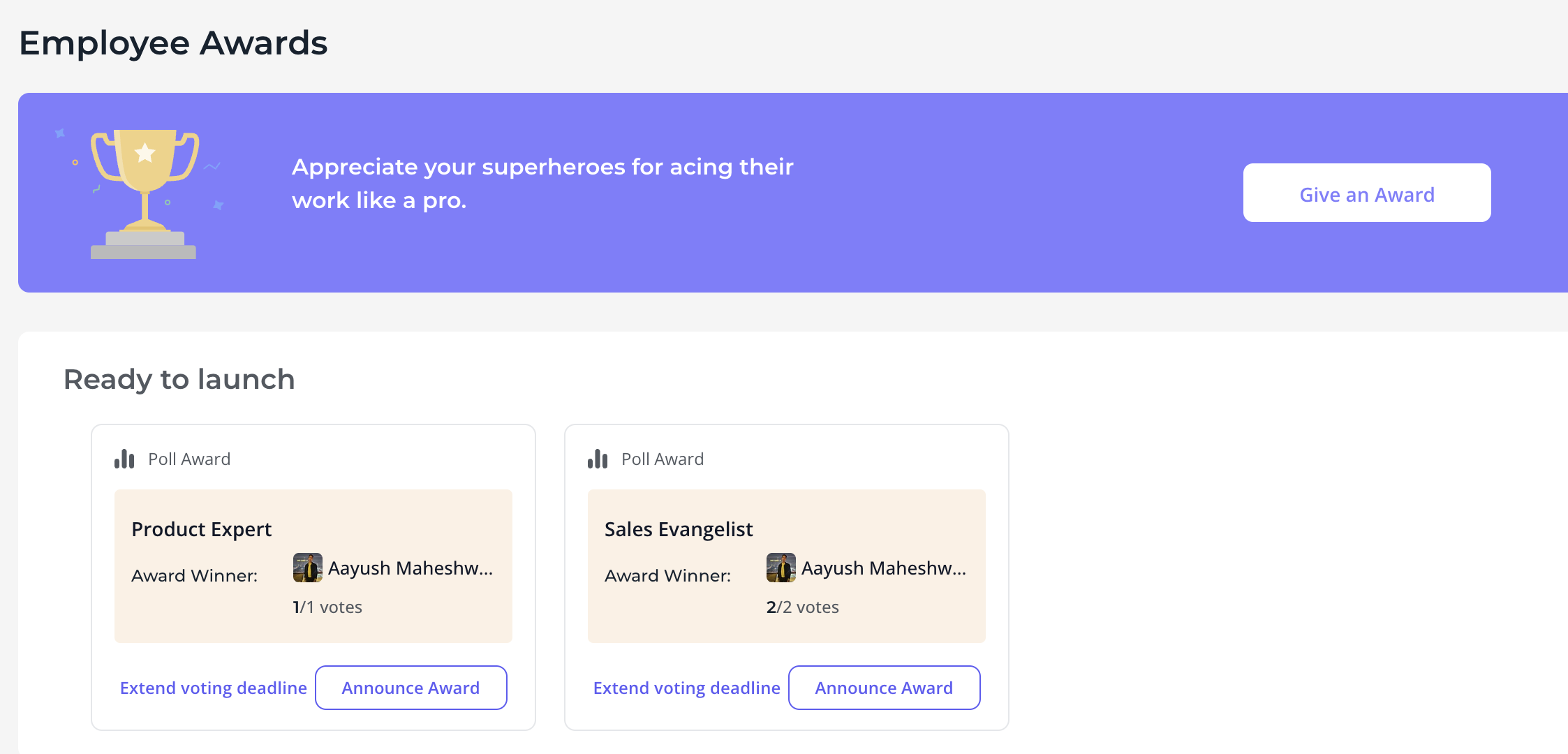This screenshot has width=1568, height=754.
Task: Extend voting deadline for Product Expert
Action: pyautogui.click(x=214, y=688)
